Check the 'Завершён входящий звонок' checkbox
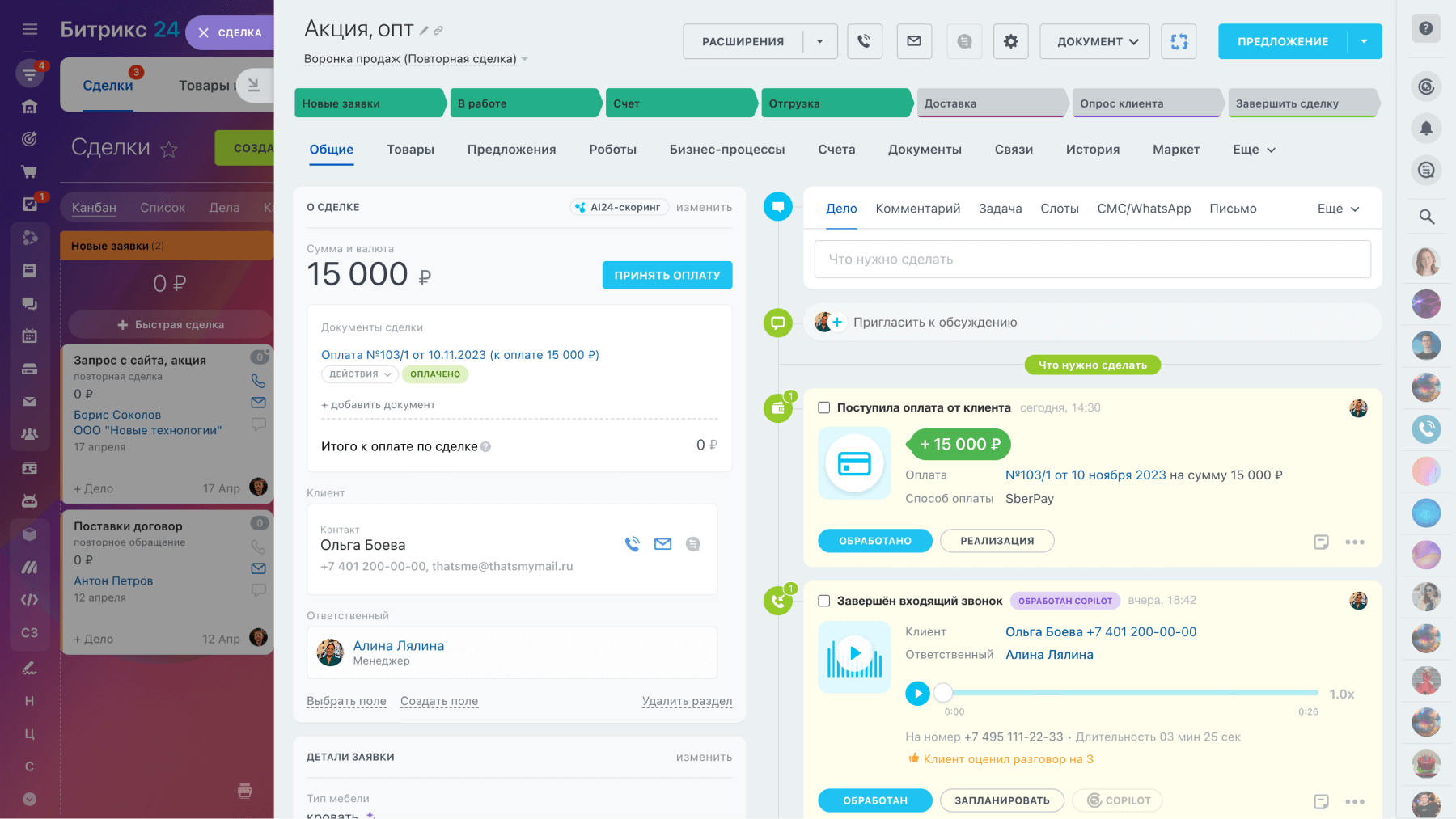 tap(823, 601)
